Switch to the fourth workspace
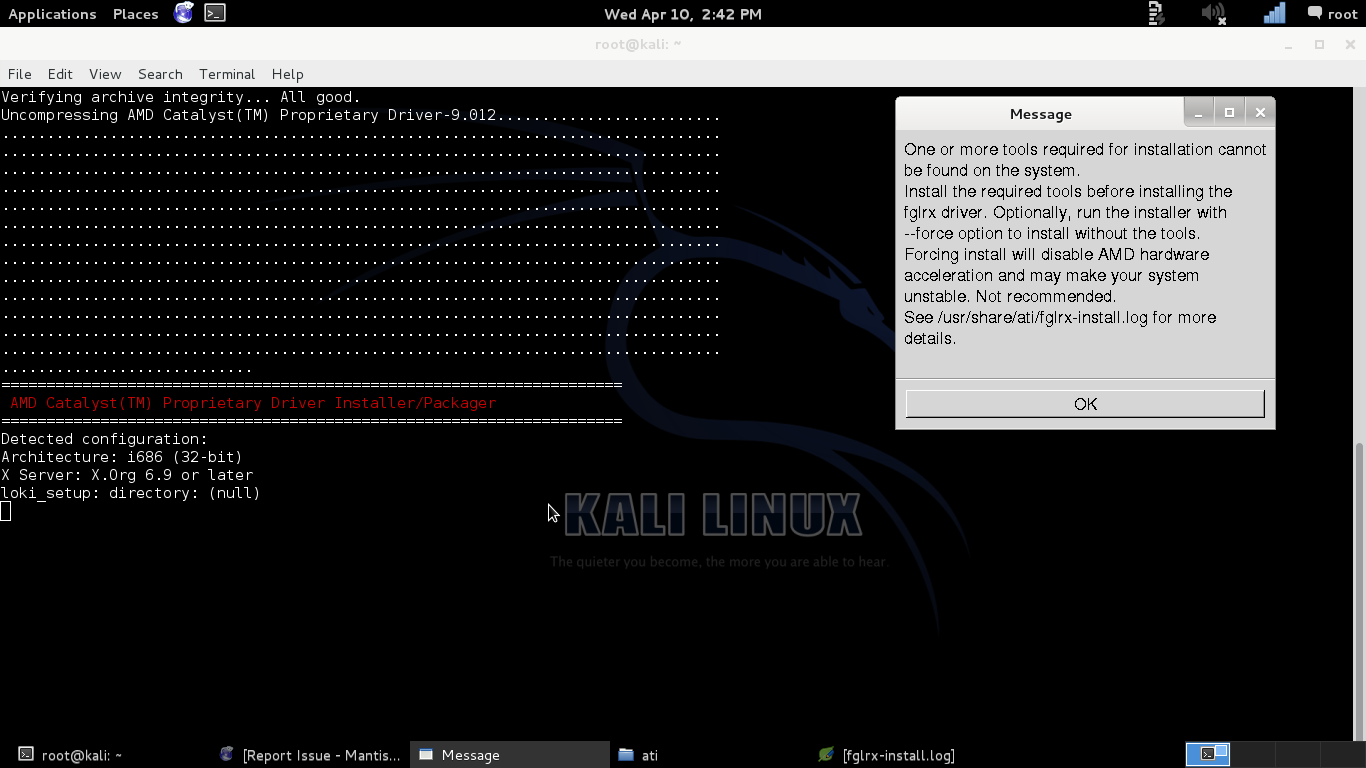Screen dimensions: 1366x768 tap(1341, 754)
